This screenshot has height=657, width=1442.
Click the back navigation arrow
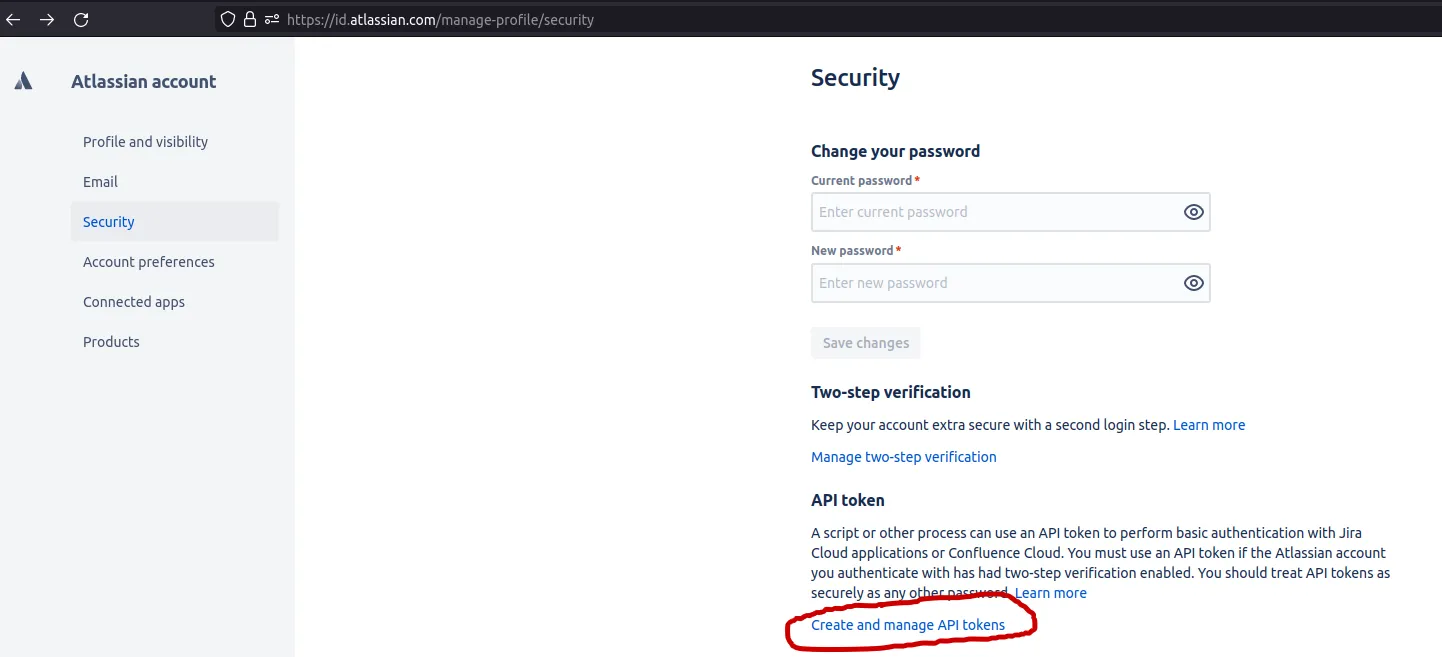tap(14, 19)
